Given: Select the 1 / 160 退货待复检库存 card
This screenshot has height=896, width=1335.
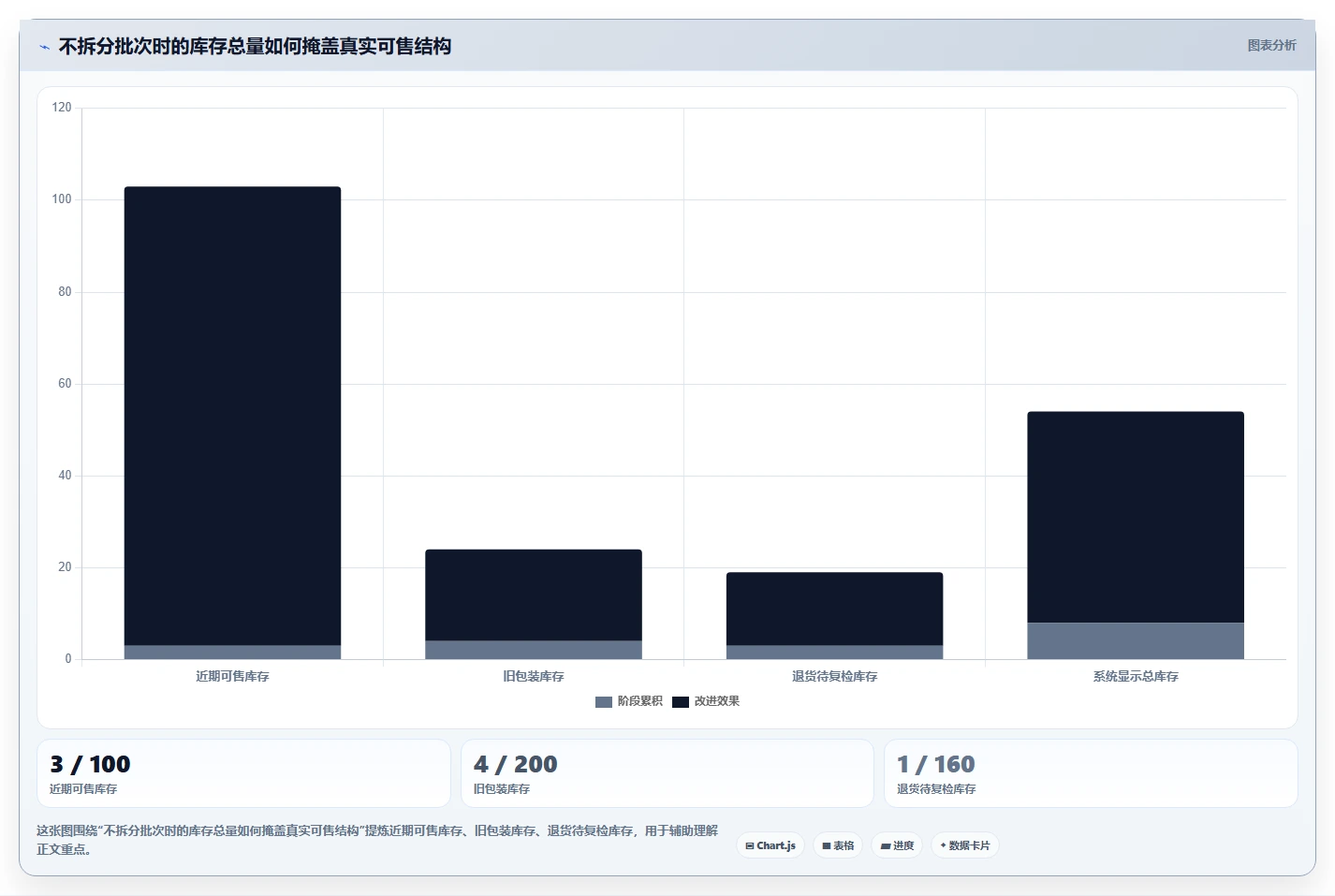Looking at the screenshot, I should [x=1091, y=773].
